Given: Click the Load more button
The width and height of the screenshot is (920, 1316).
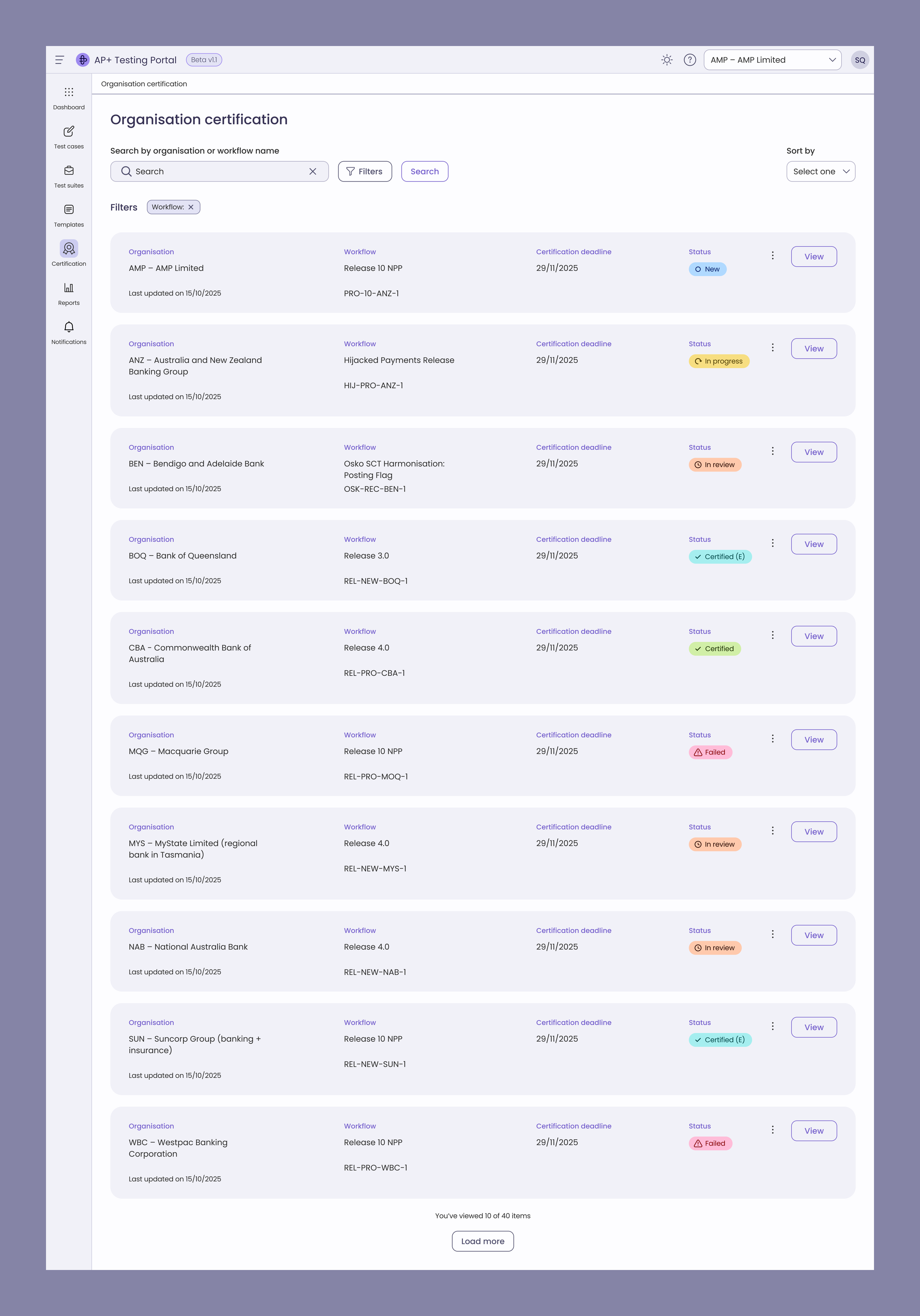Looking at the screenshot, I should pyautogui.click(x=482, y=1241).
